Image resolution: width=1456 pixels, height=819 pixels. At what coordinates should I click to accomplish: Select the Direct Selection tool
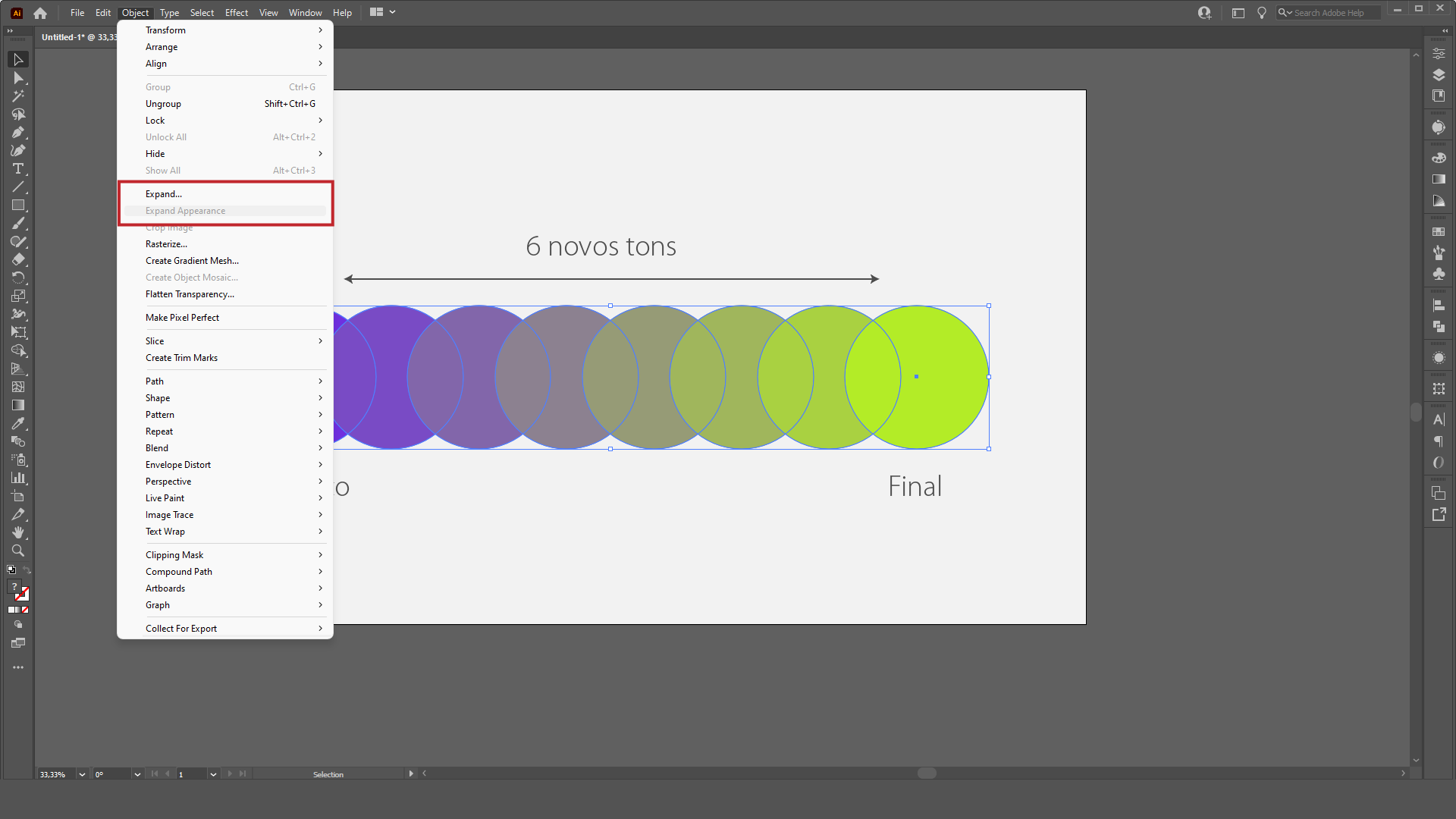pos(18,78)
